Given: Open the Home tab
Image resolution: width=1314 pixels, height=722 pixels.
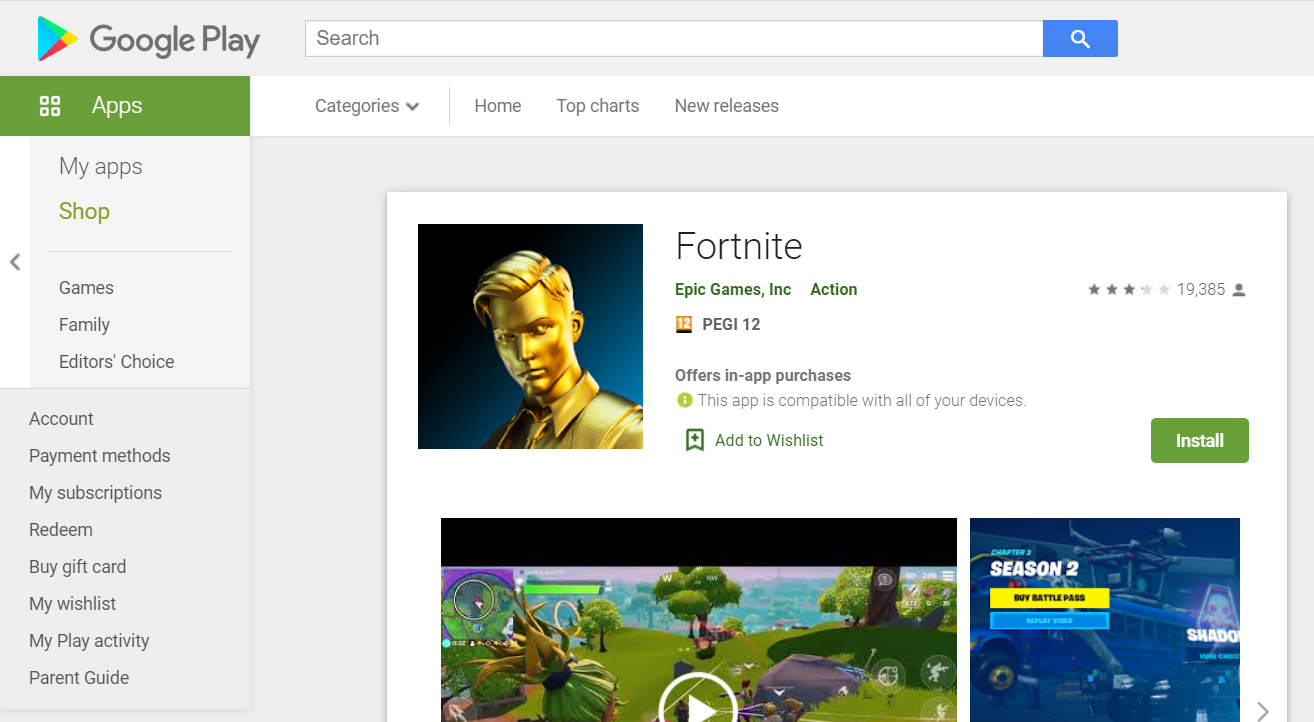Looking at the screenshot, I should pos(498,106).
